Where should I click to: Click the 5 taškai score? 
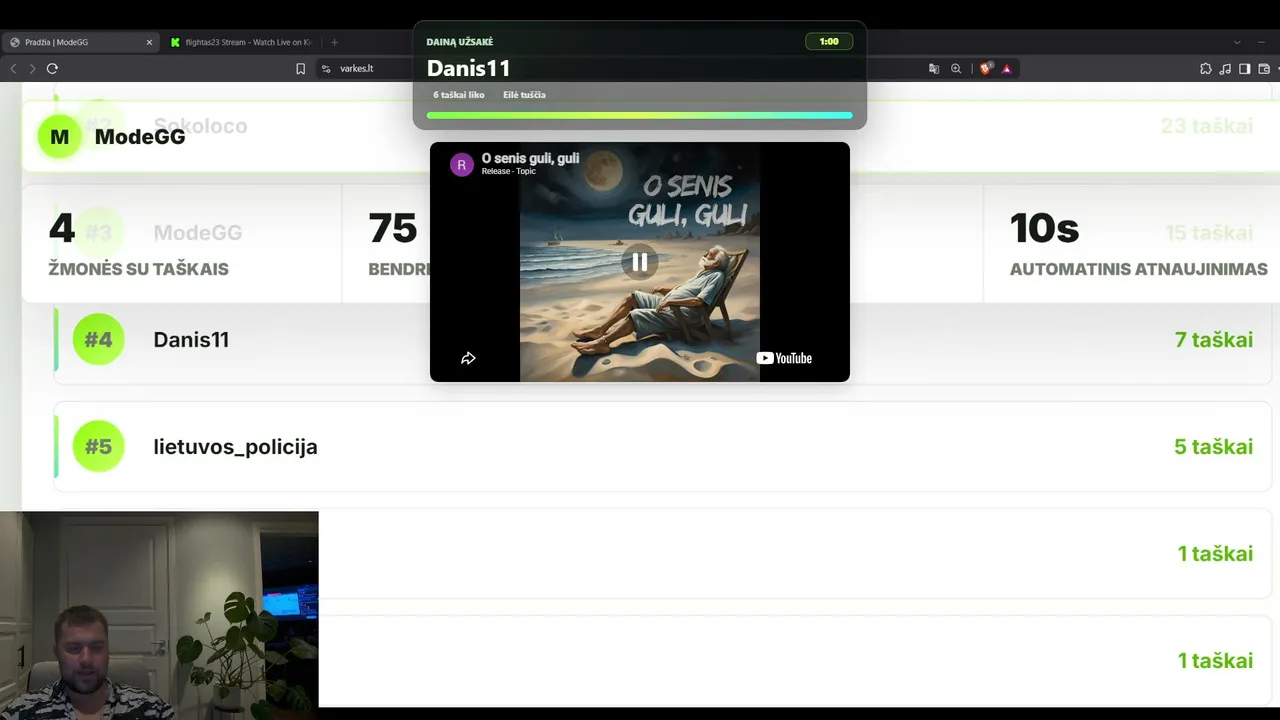tap(1214, 446)
